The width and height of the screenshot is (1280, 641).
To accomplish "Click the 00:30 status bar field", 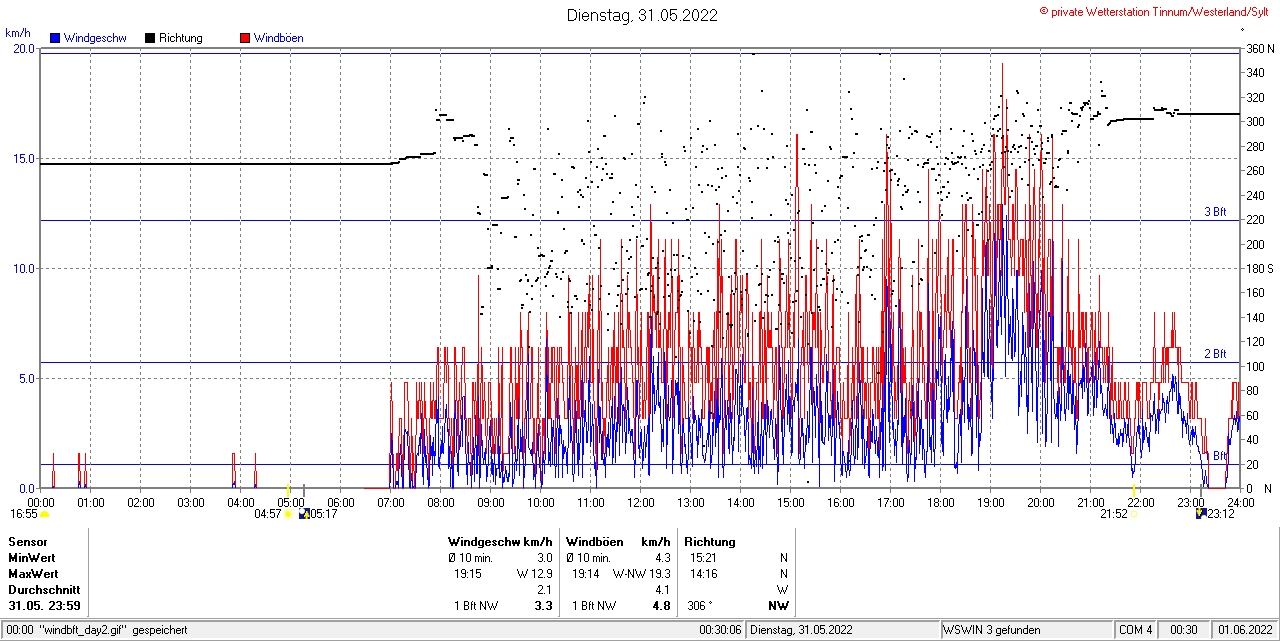I will pyautogui.click(x=1184, y=630).
